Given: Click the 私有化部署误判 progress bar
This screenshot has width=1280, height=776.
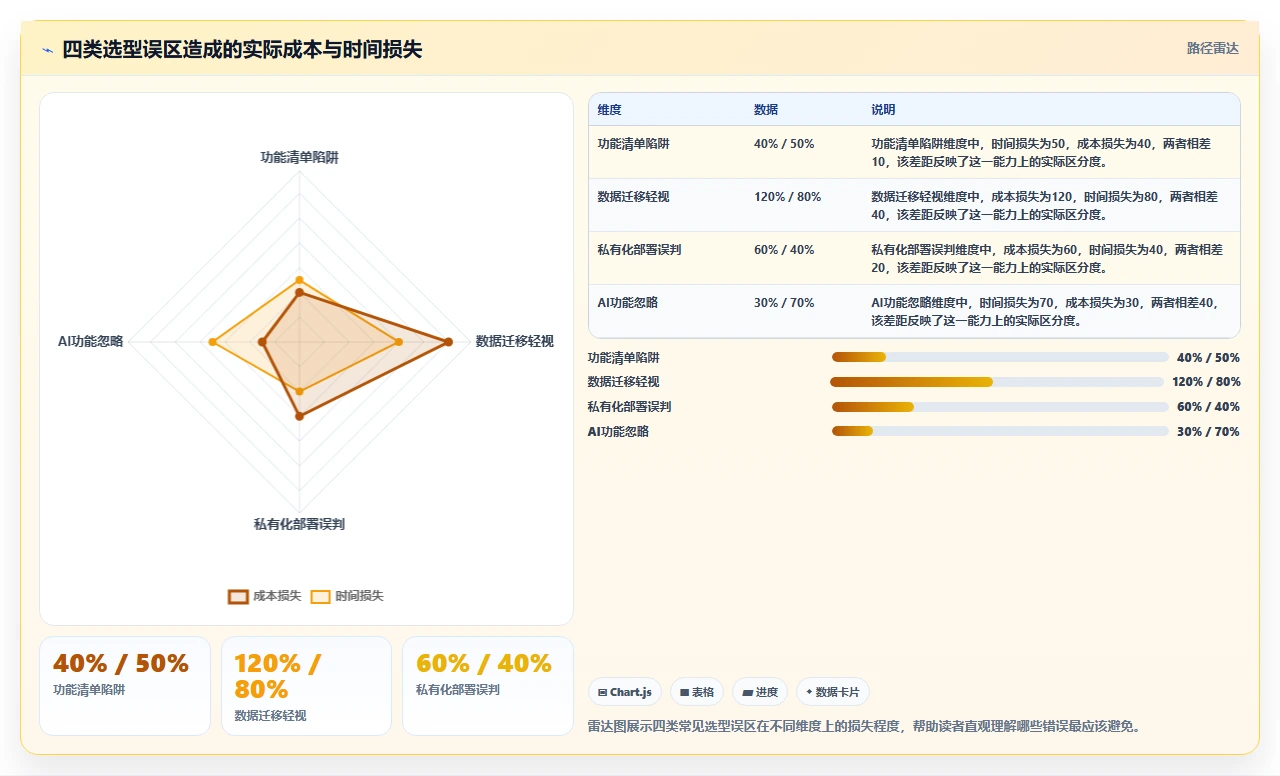Looking at the screenshot, I should pos(1000,407).
